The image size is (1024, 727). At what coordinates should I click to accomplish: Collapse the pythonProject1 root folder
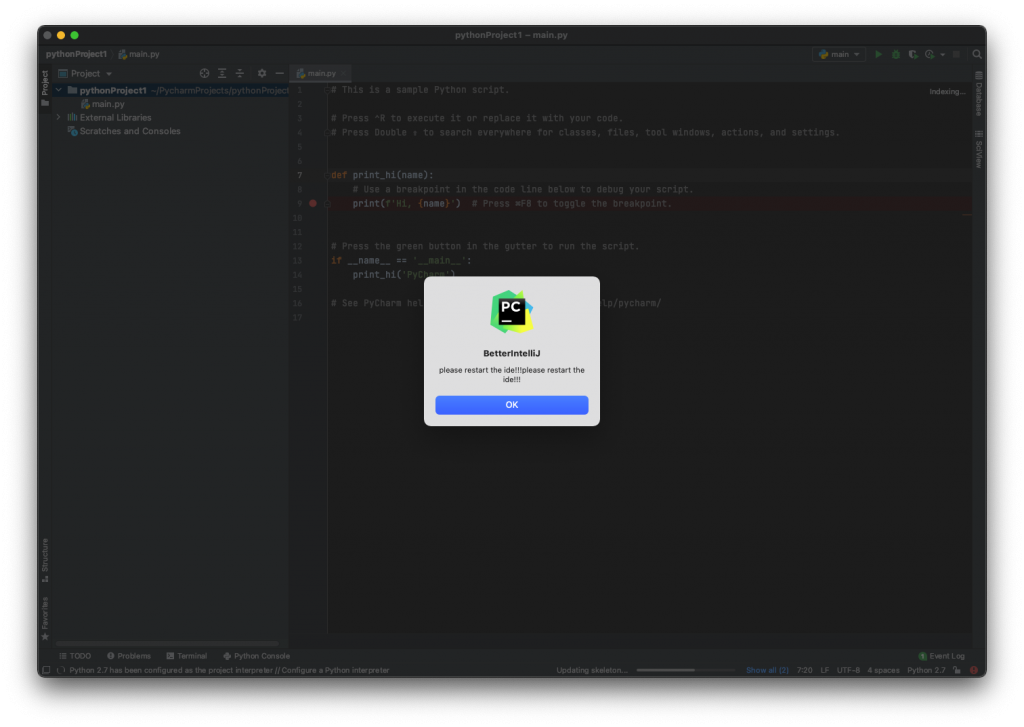pyautogui.click(x=59, y=90)
